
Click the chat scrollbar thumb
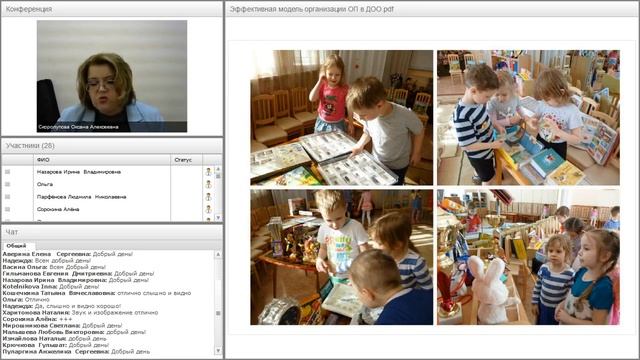pyautogui.click(x=218, y=313)
